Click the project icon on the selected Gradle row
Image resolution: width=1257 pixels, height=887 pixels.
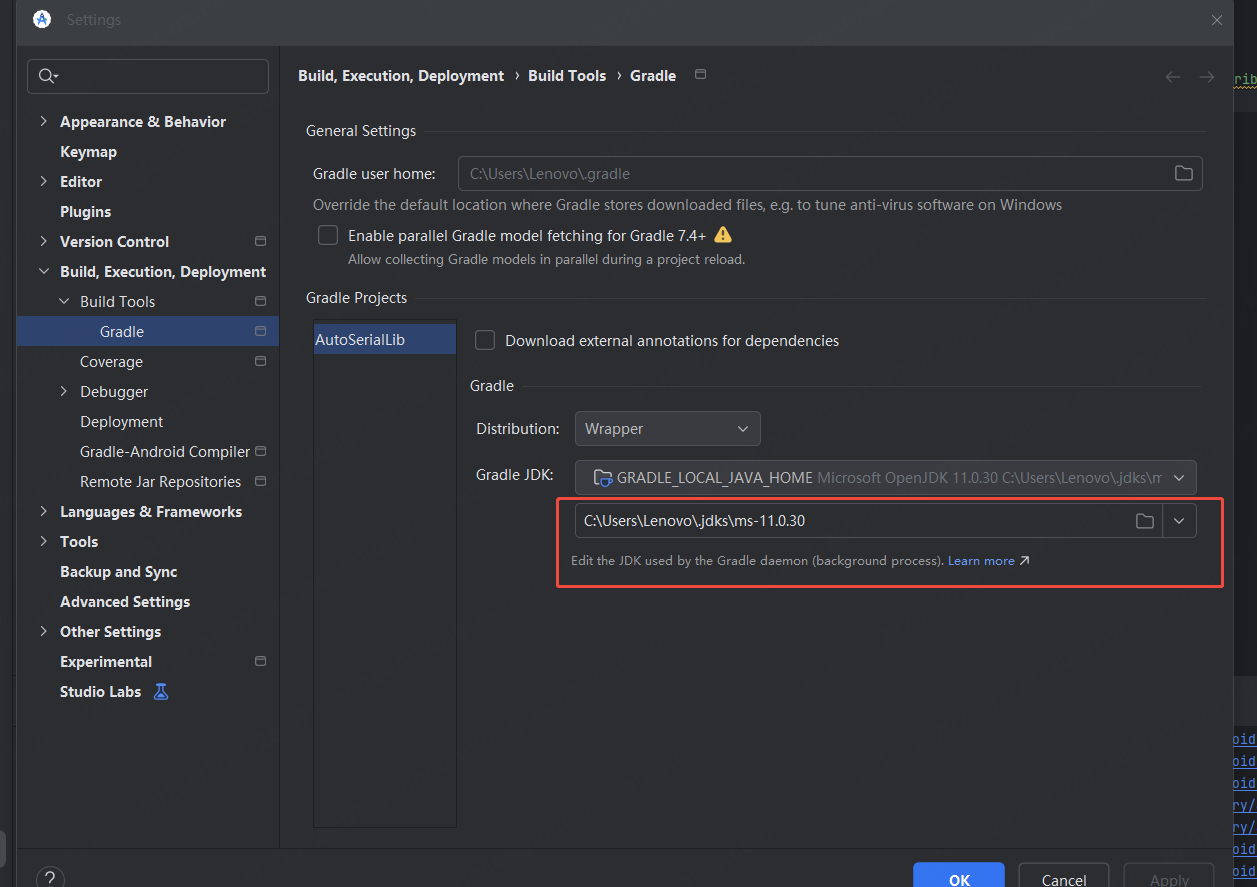click(x=260, y=331)
